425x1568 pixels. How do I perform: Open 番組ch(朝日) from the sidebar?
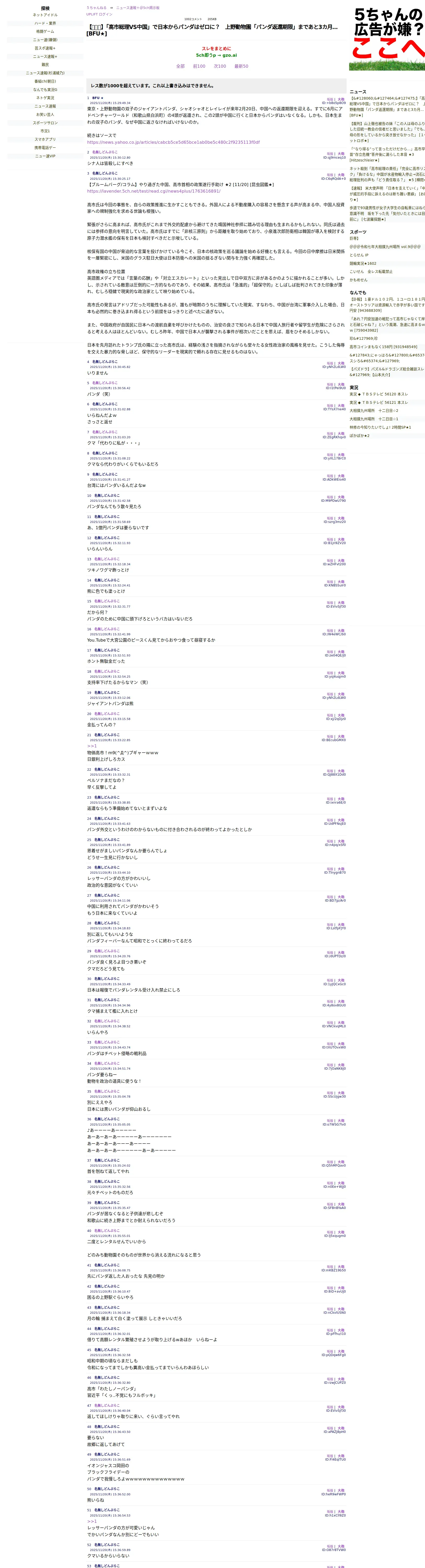point(45,82)
